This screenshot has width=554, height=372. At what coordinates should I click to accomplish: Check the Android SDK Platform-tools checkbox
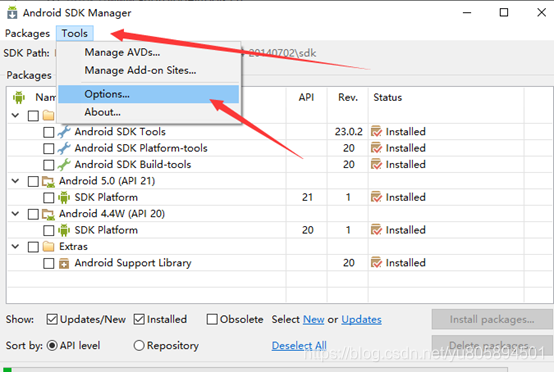tap(48, 148)
